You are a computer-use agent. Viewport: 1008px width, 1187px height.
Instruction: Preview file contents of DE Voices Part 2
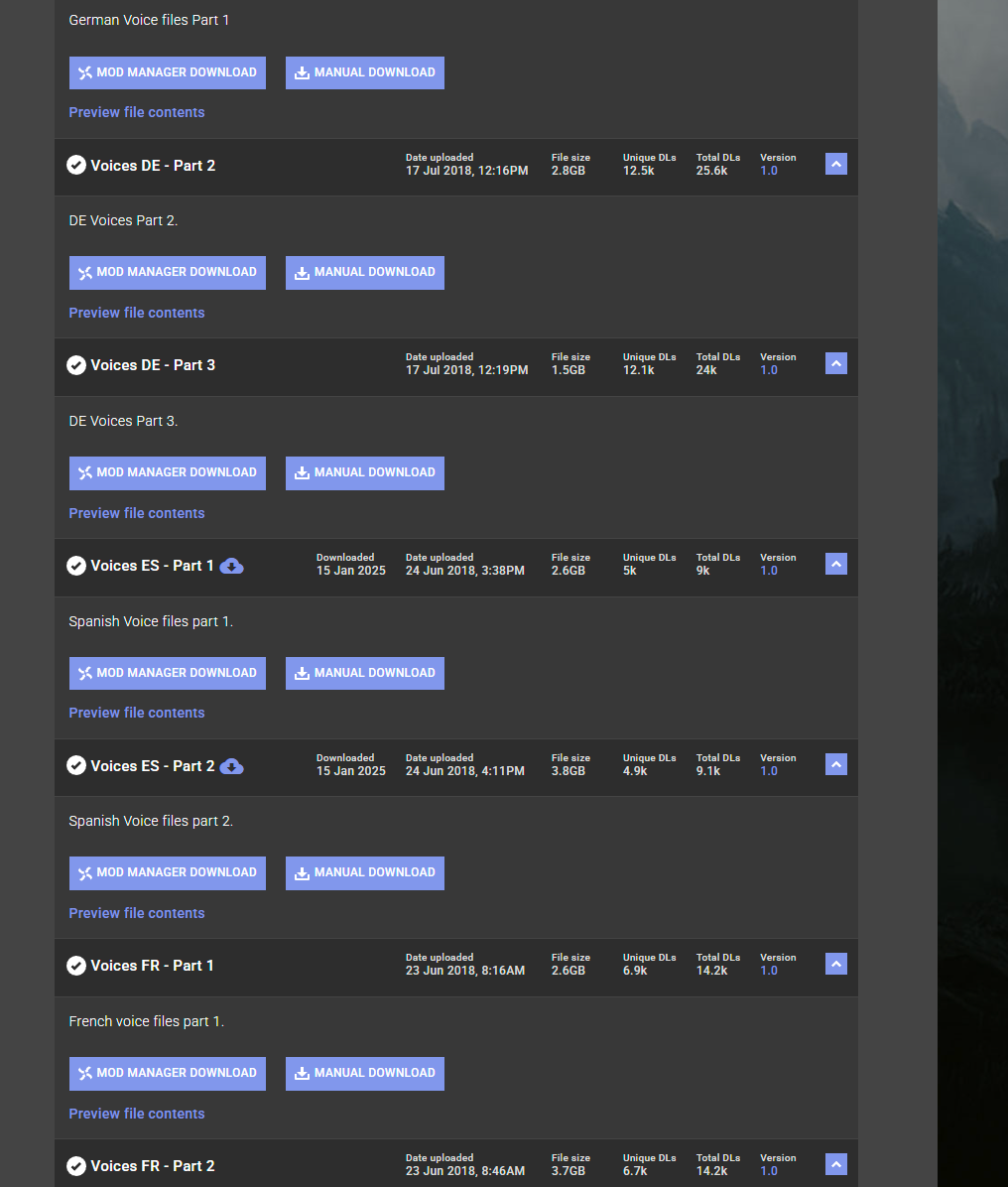[x=137, y=313]
